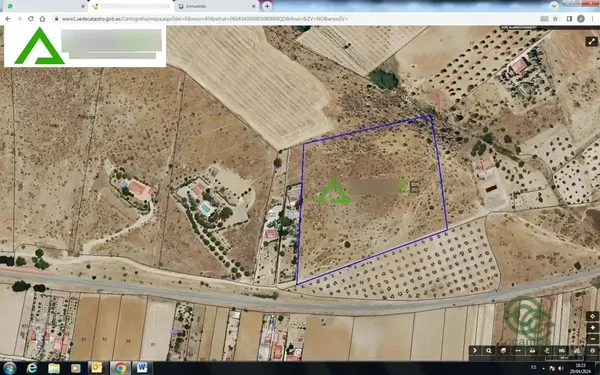Export map with the IMG button

(562, 351)
